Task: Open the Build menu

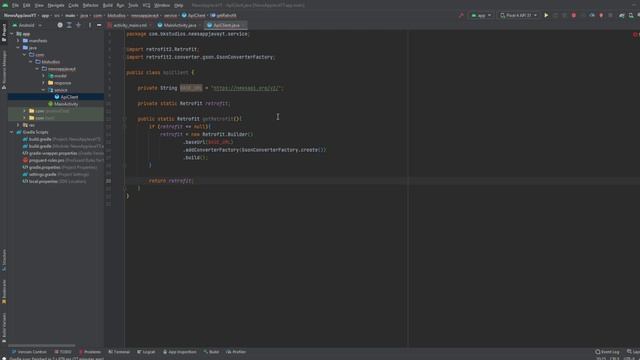Action: (x=107, y=5)
